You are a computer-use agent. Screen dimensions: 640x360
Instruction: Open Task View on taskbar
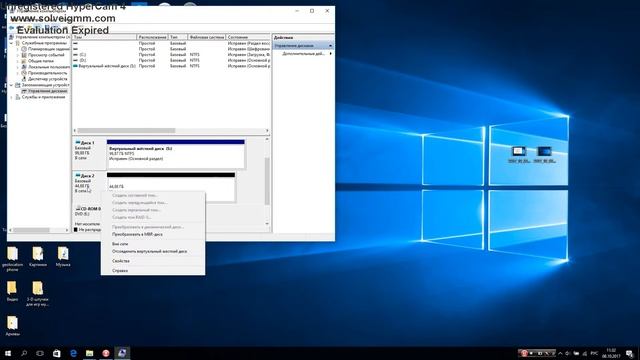point(40,353)
